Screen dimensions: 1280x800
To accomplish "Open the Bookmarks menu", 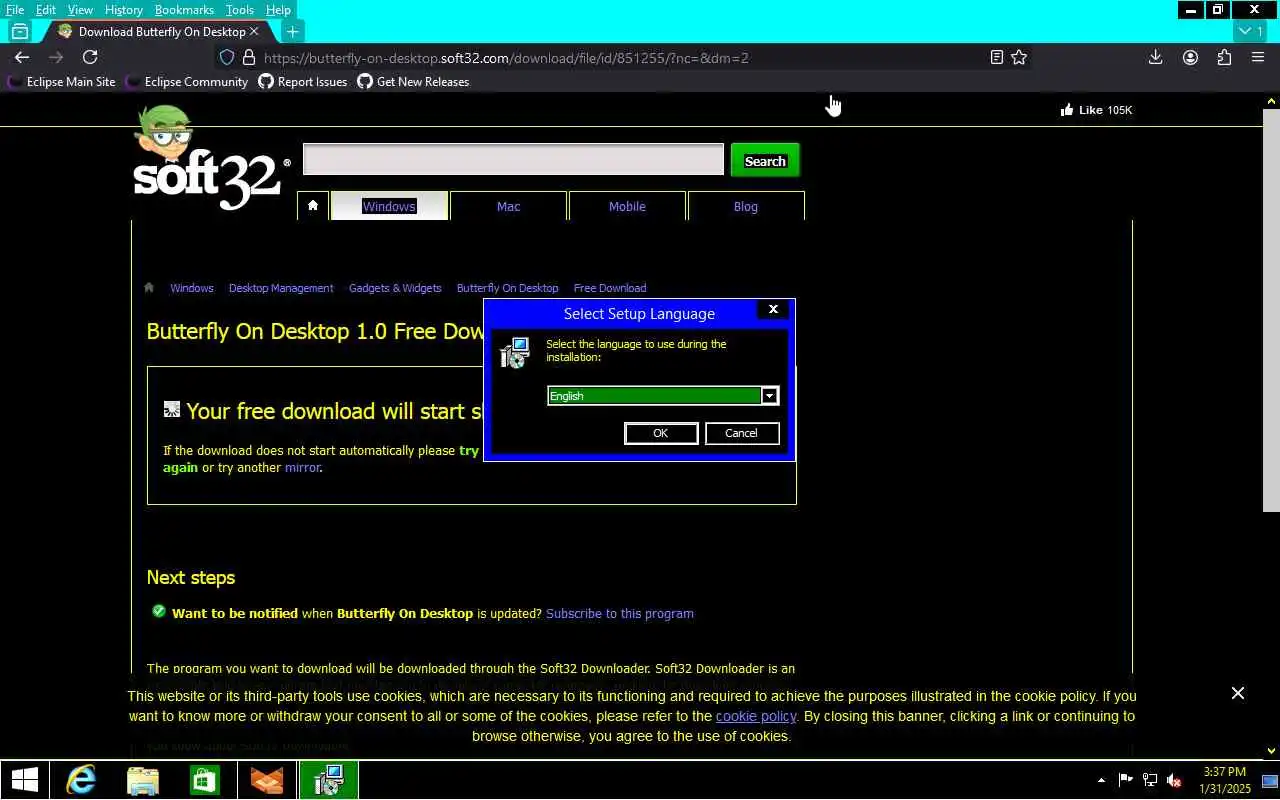I will point(184,10).
